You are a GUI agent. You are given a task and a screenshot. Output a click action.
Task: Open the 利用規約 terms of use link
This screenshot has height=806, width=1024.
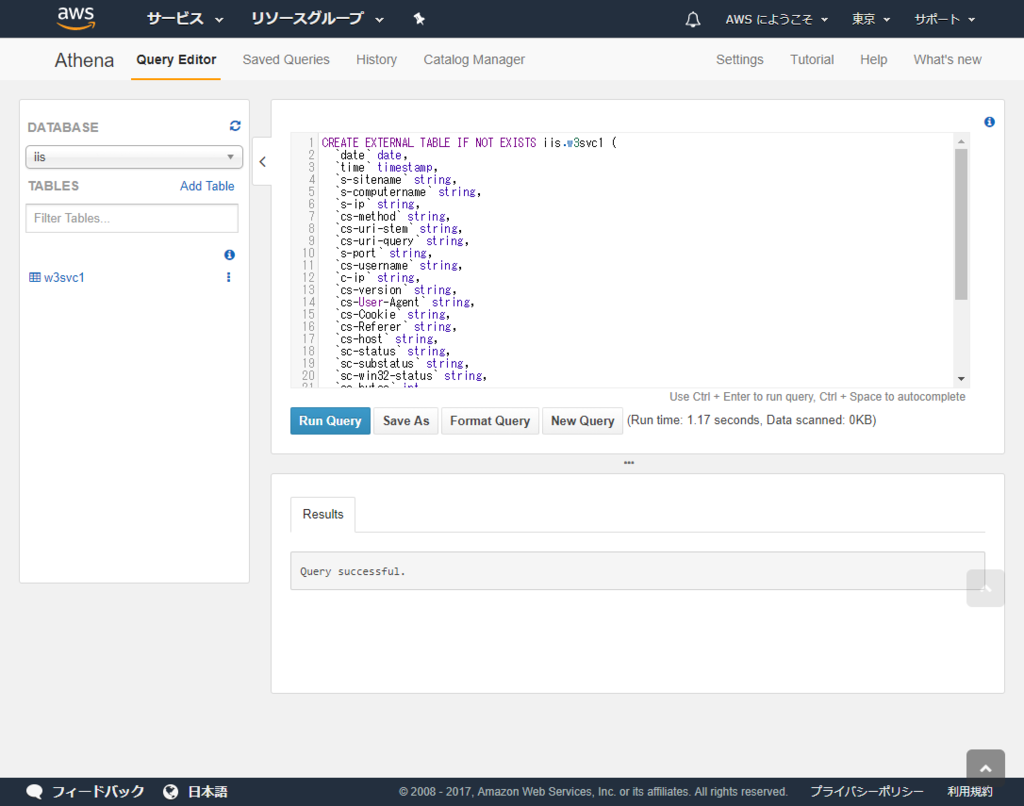(x=970, y=792)
